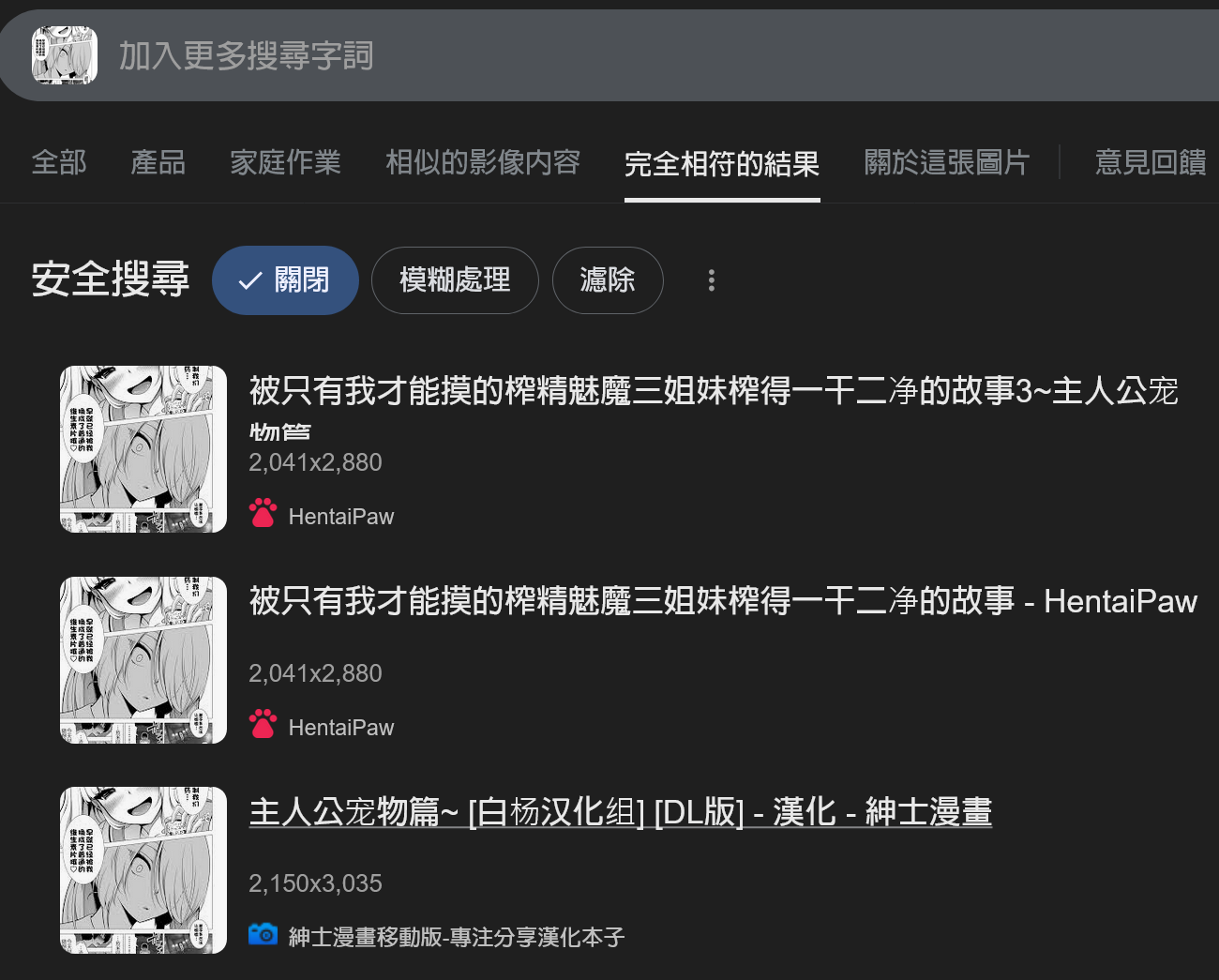Open the three-dot SafeSearch options menu
The height and width of the screenshot is (980, 1219).
(712, 280)
